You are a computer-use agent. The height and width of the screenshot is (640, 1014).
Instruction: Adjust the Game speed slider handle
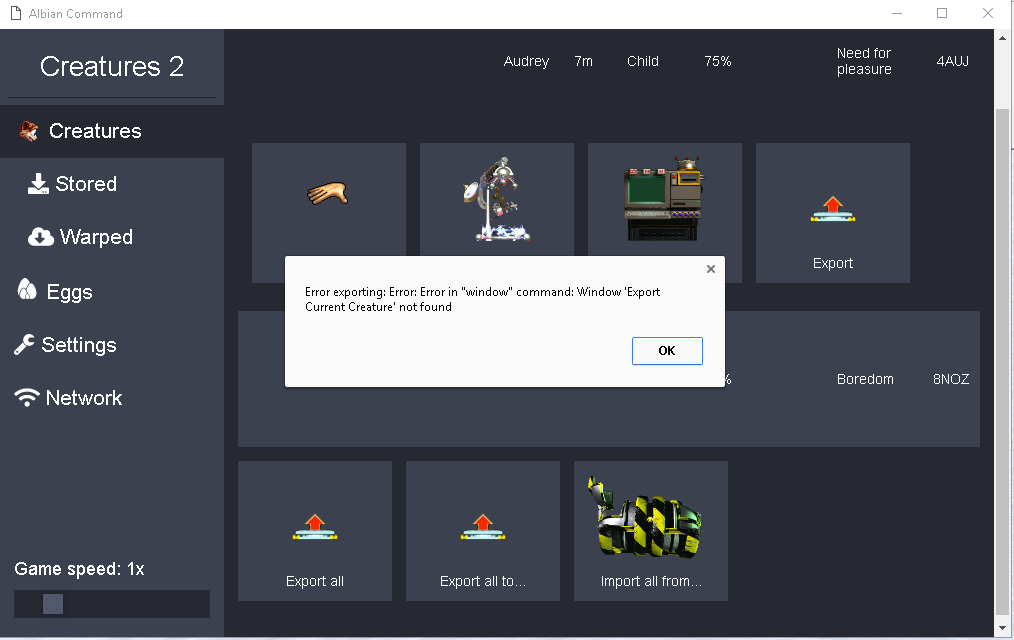pos(53,604)
